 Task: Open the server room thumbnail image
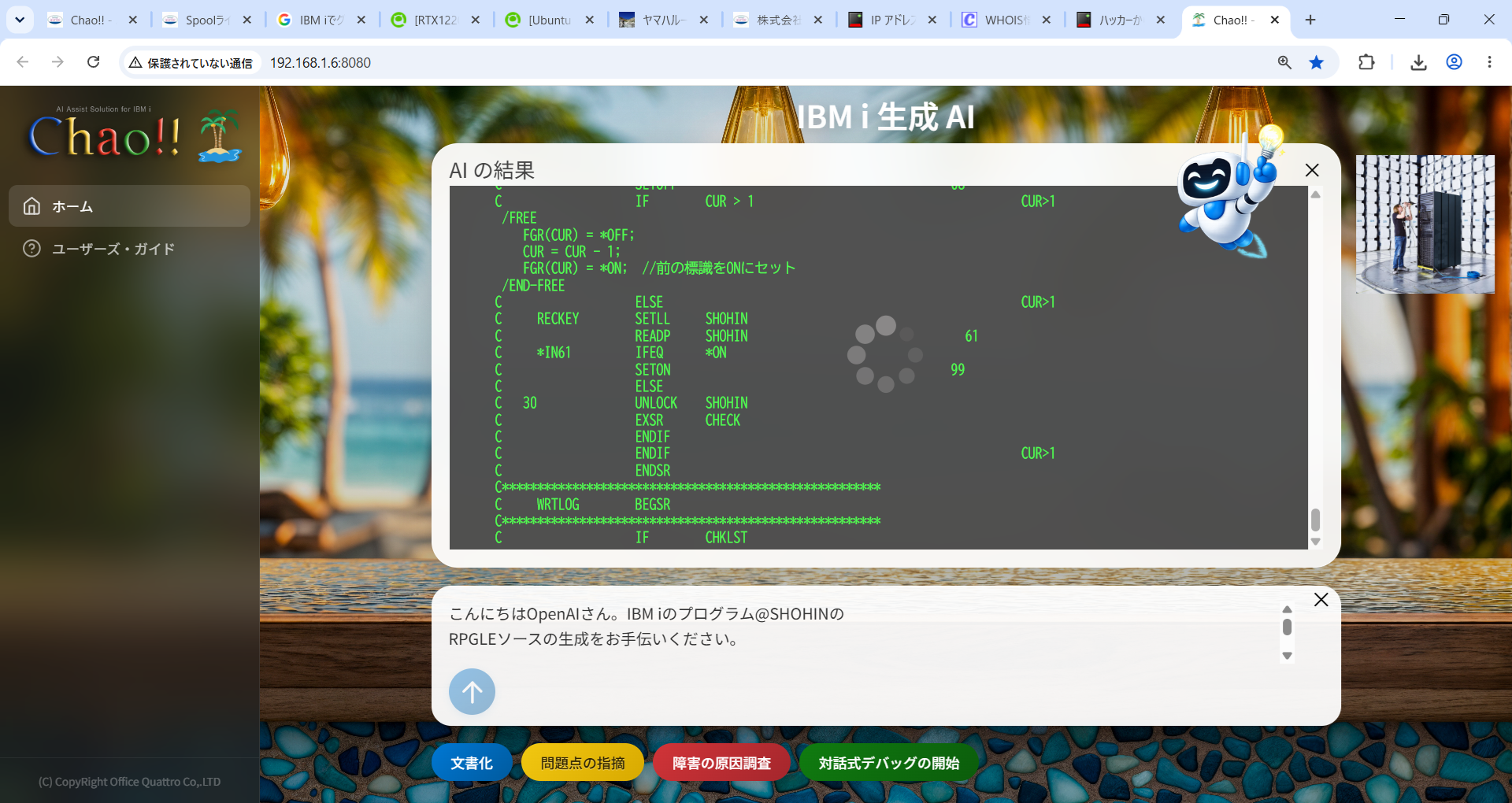tap(1425, 224)
